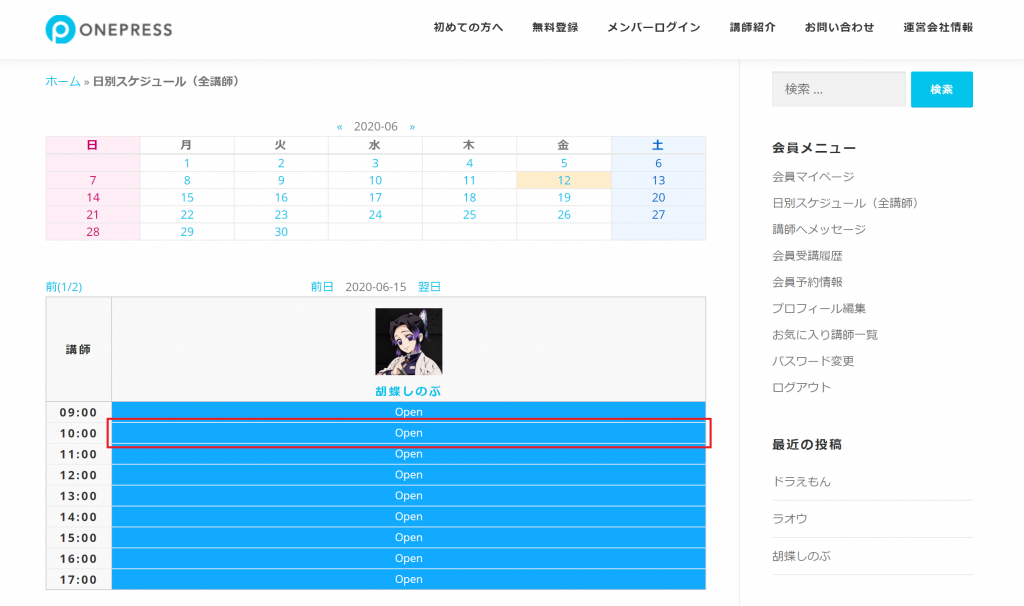Screen dimensions: 1024x606
Task: Click the 10:00 time label
Action: click(x=78, y=434)
